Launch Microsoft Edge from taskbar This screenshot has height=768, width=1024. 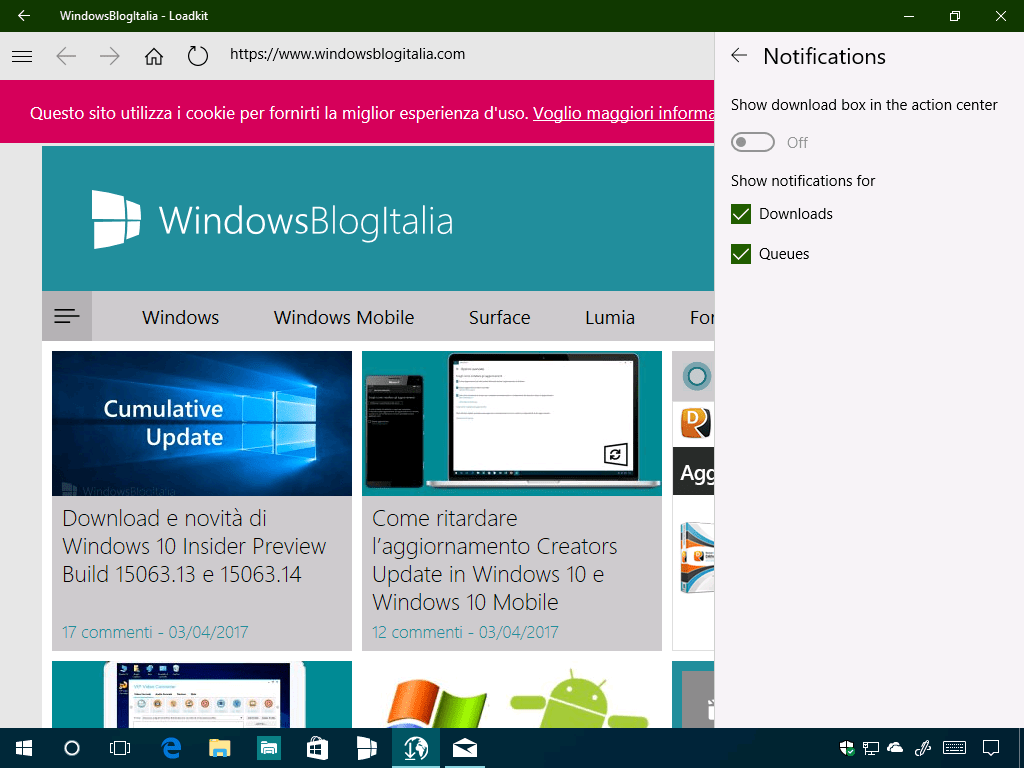[x=171, y=748]
